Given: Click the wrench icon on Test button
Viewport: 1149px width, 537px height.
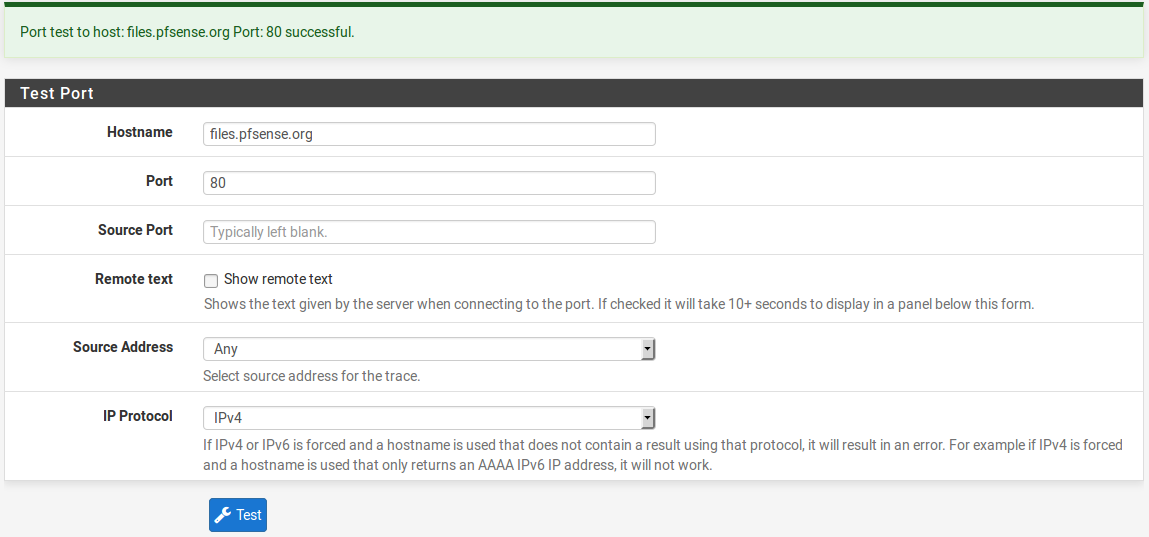Looking at the screenshot, I should tap(224, 515).
